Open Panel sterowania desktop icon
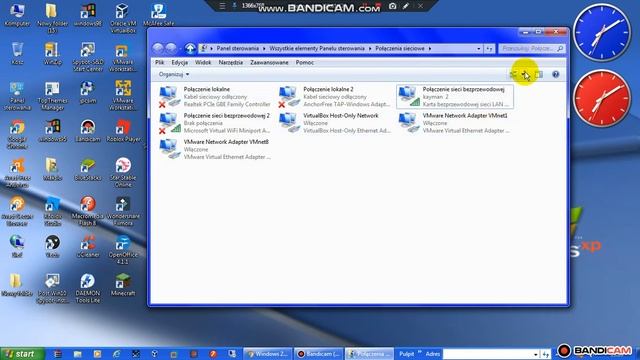Viewport: 640px width, 360px height. [x=17, y=96]
